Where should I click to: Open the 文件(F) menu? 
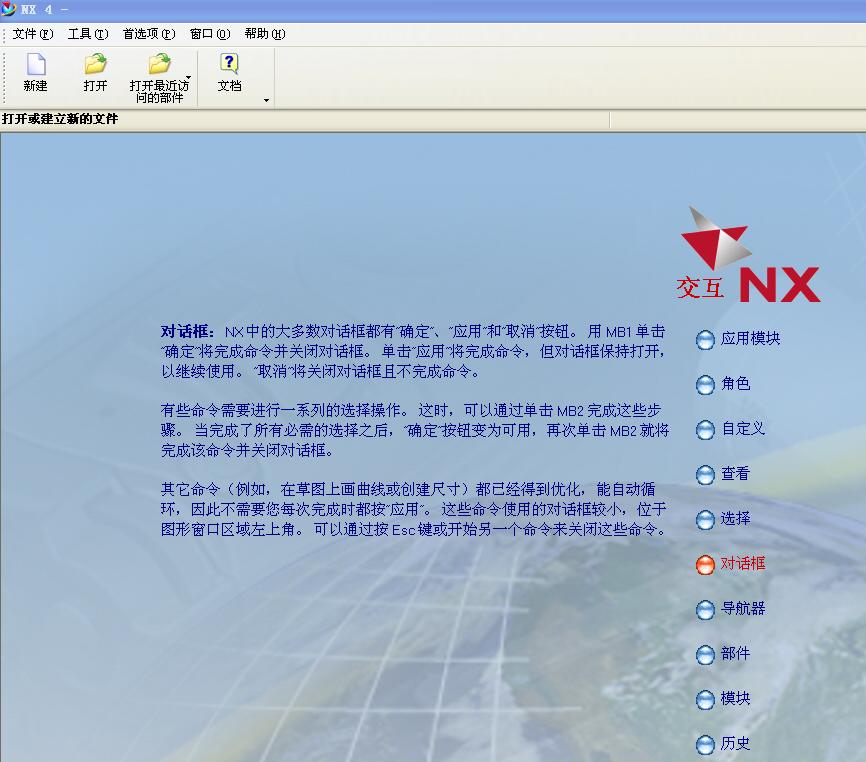coord(33,34)
